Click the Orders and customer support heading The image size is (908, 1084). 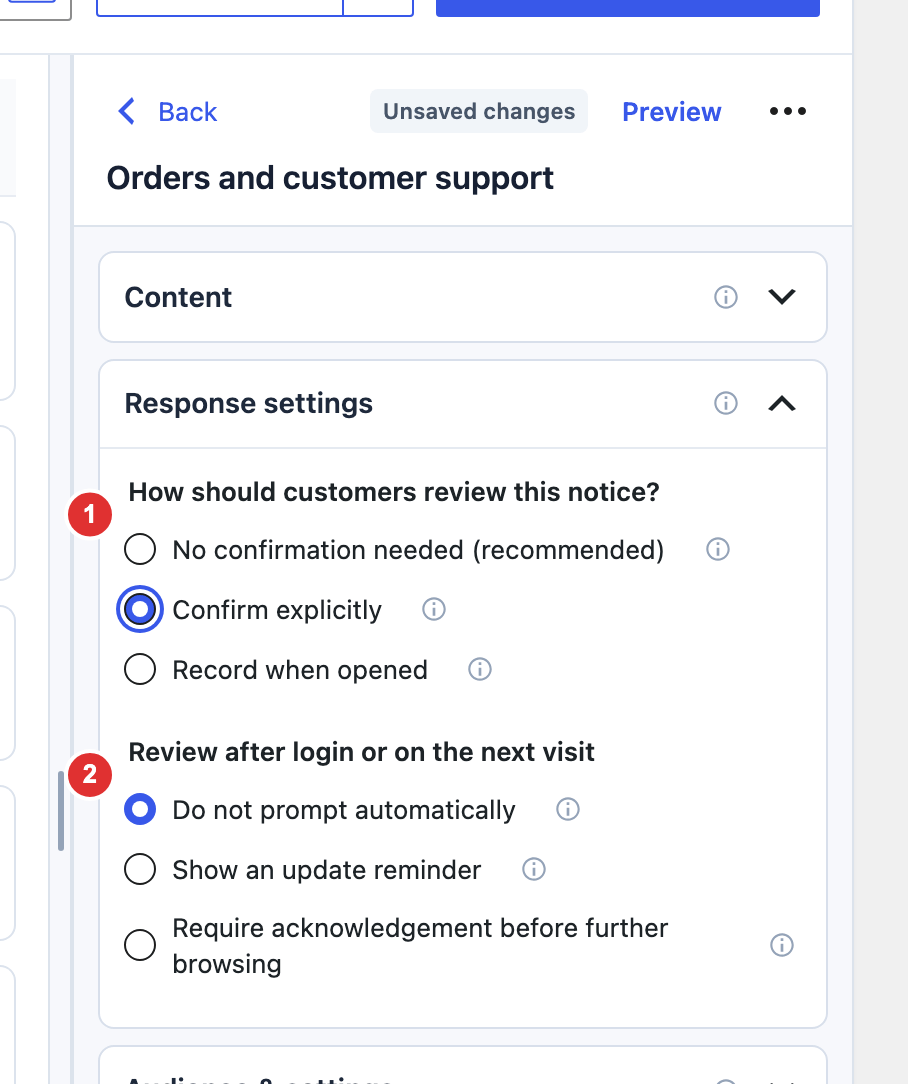330,178
